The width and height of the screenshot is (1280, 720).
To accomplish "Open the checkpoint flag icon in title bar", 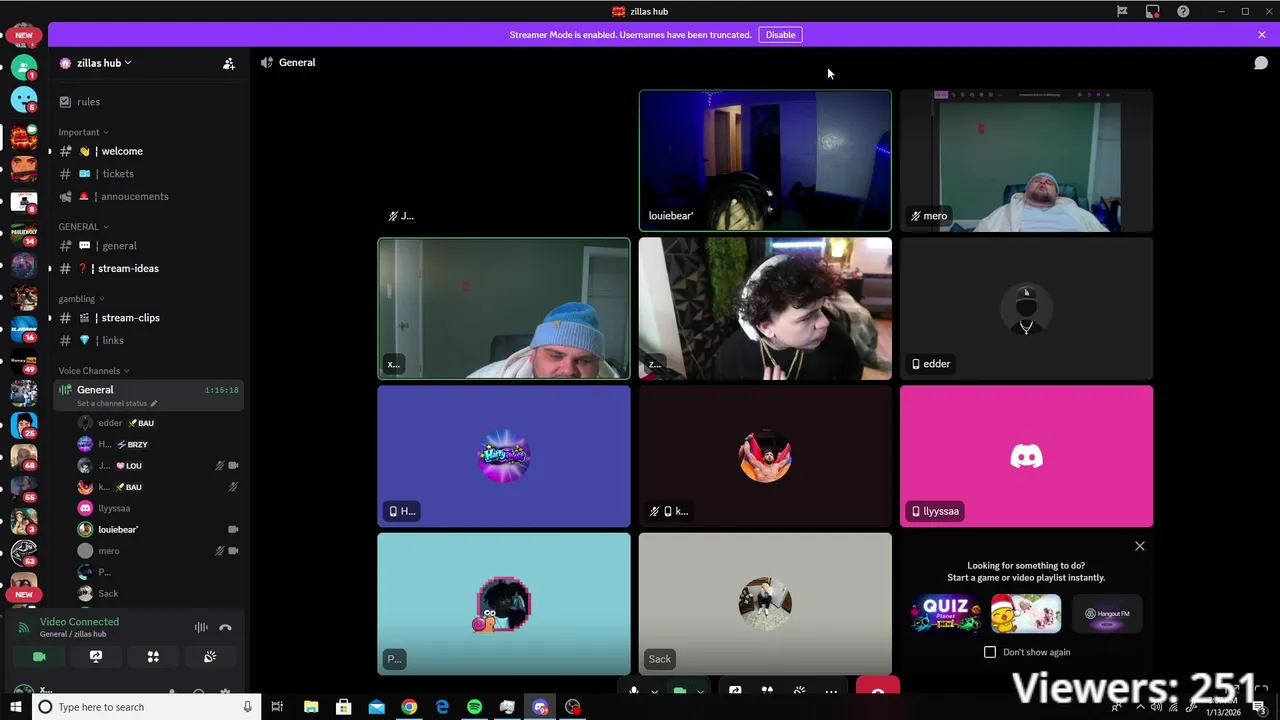I will tap(1122, 11).
